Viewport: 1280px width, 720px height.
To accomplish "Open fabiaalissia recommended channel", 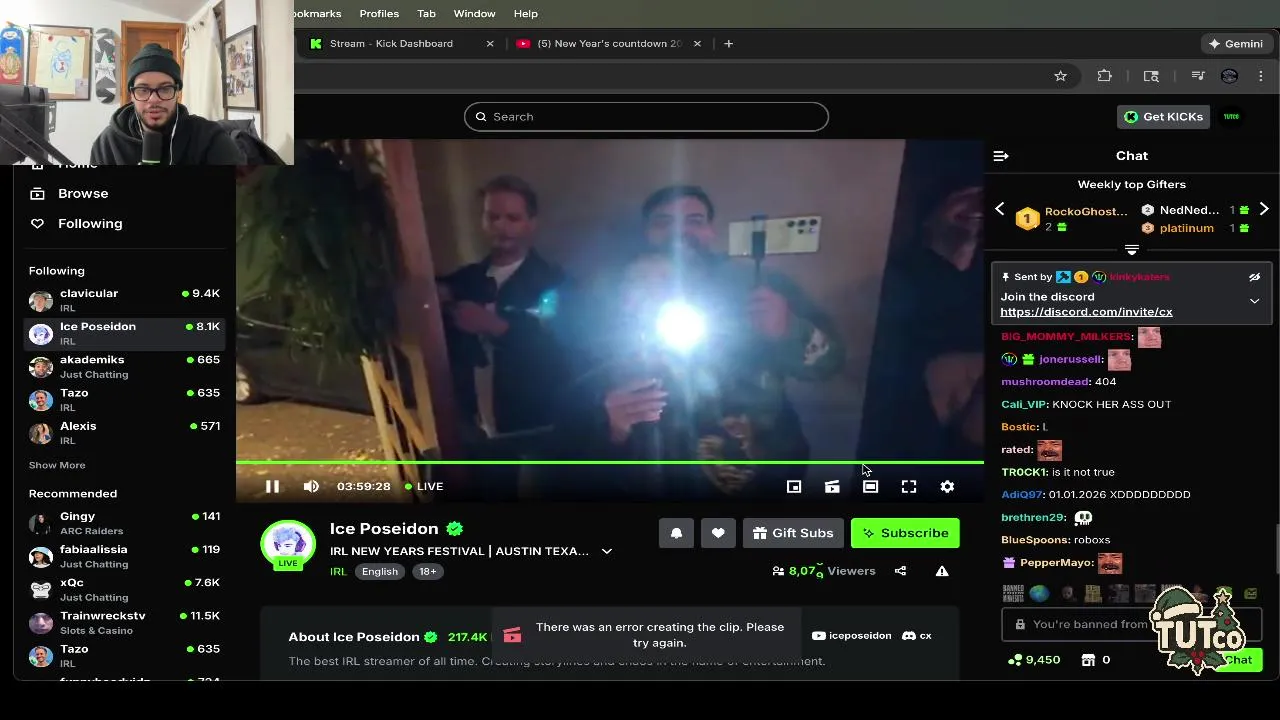I will (x=124, y=556).
